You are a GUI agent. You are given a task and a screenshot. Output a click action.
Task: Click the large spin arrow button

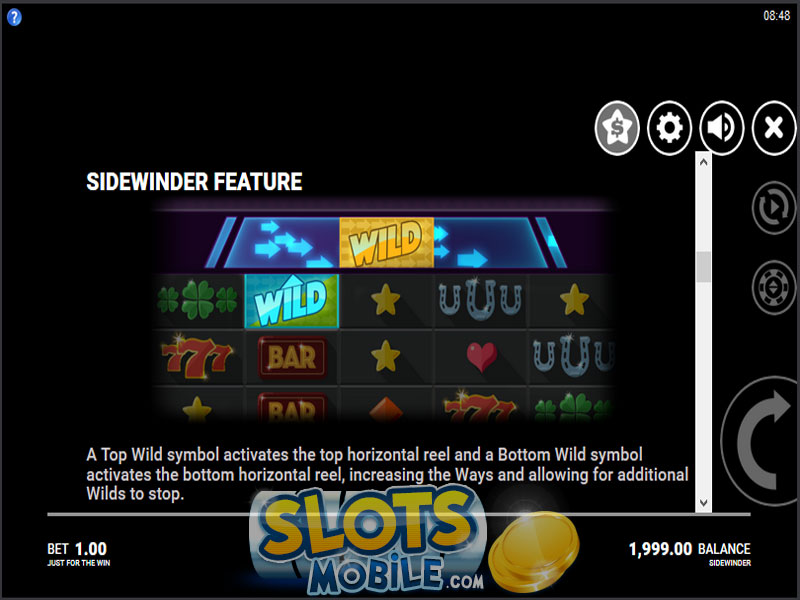761,441
